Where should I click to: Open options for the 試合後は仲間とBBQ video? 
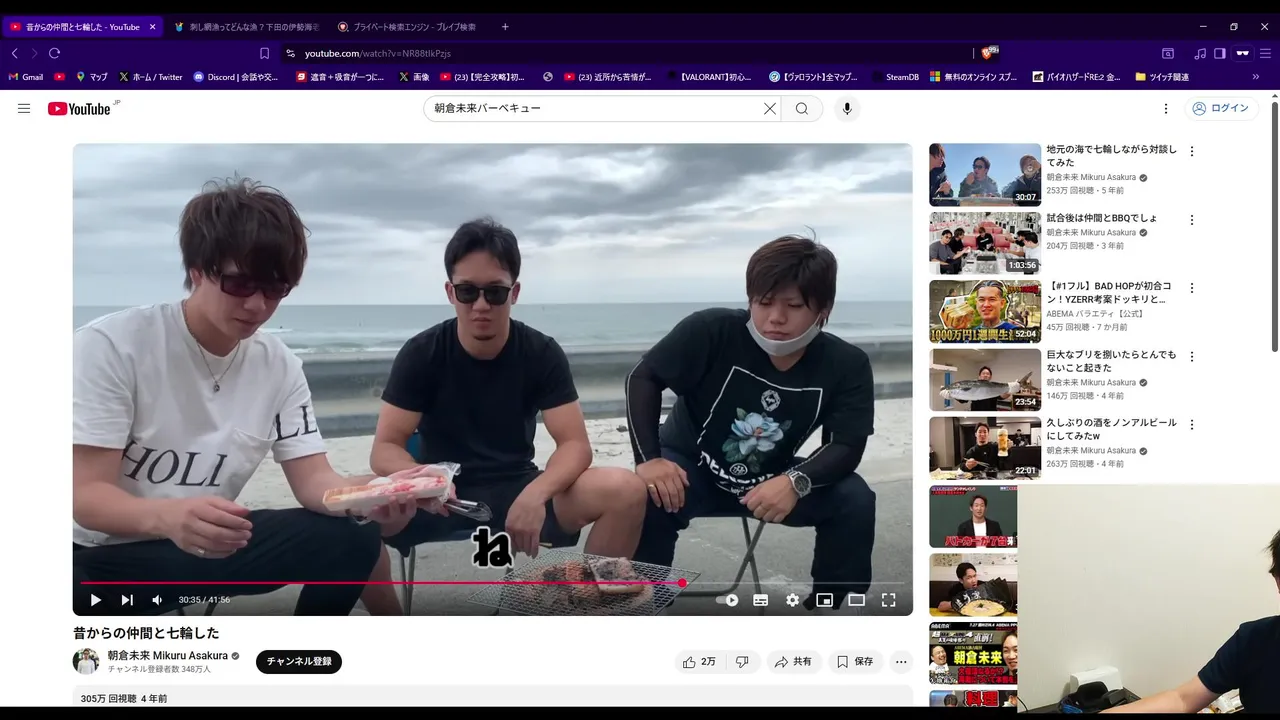[1191, 219]
